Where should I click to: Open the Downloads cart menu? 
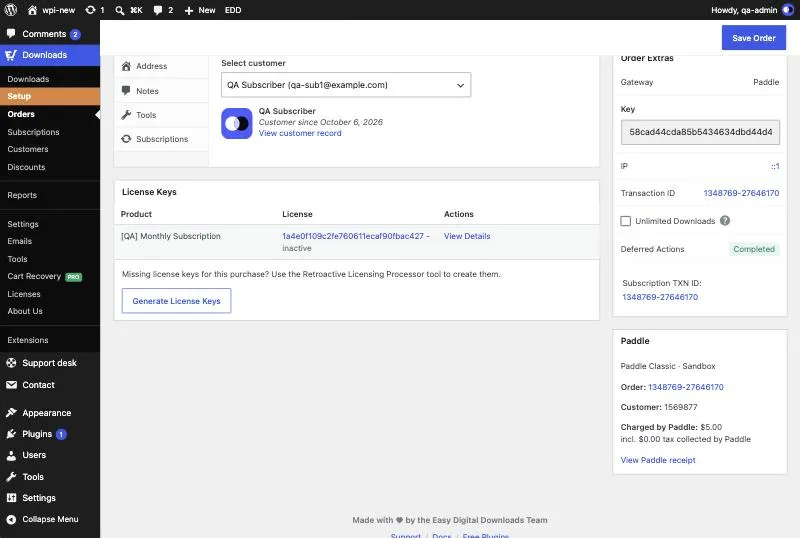pyautogui.click(x=50, y=55)
